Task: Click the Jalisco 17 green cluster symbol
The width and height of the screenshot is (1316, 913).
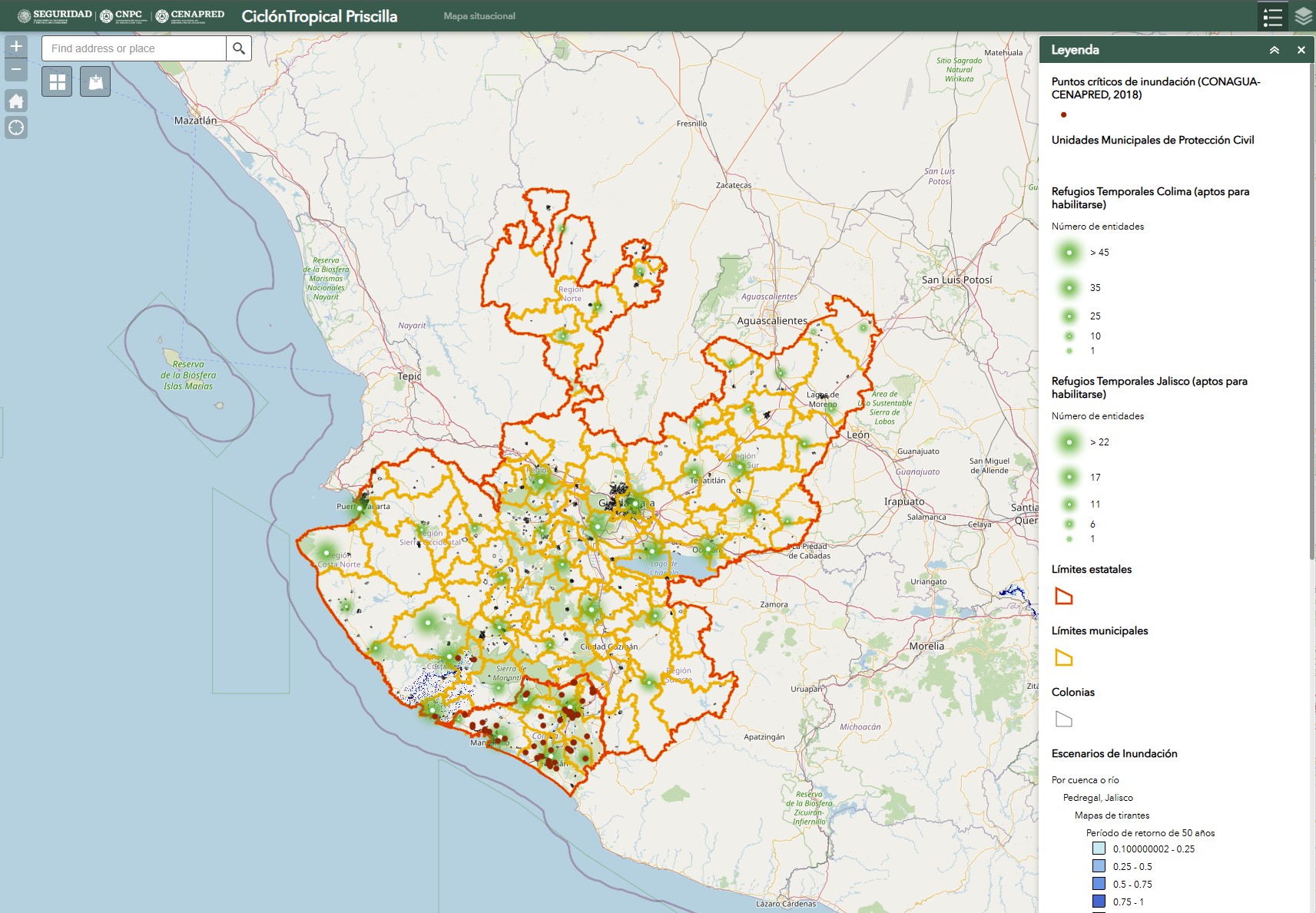Action: coord(1069,478)
